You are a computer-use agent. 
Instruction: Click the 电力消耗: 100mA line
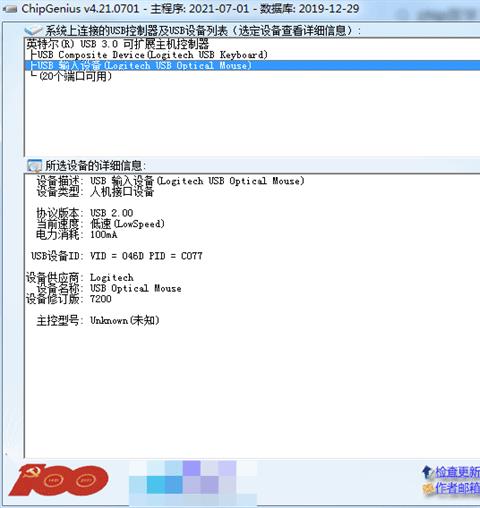click(x=77, y=234)
